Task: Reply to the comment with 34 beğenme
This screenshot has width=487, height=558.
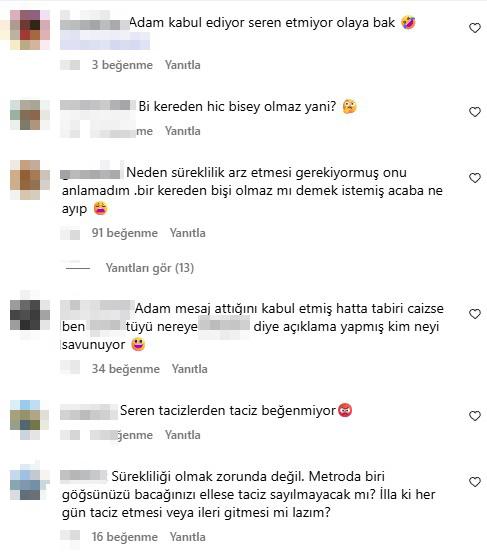Action: point(189,369)
